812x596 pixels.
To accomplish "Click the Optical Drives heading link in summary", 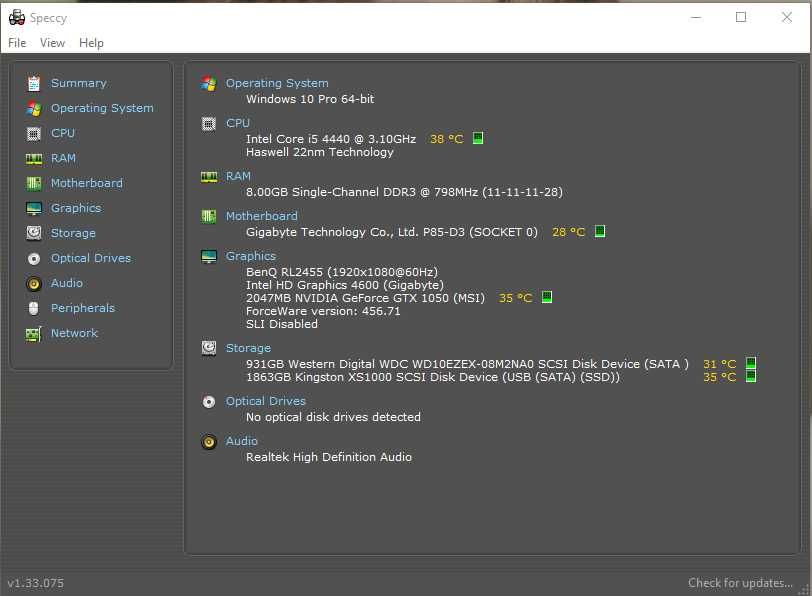I will tap(266, 401).
